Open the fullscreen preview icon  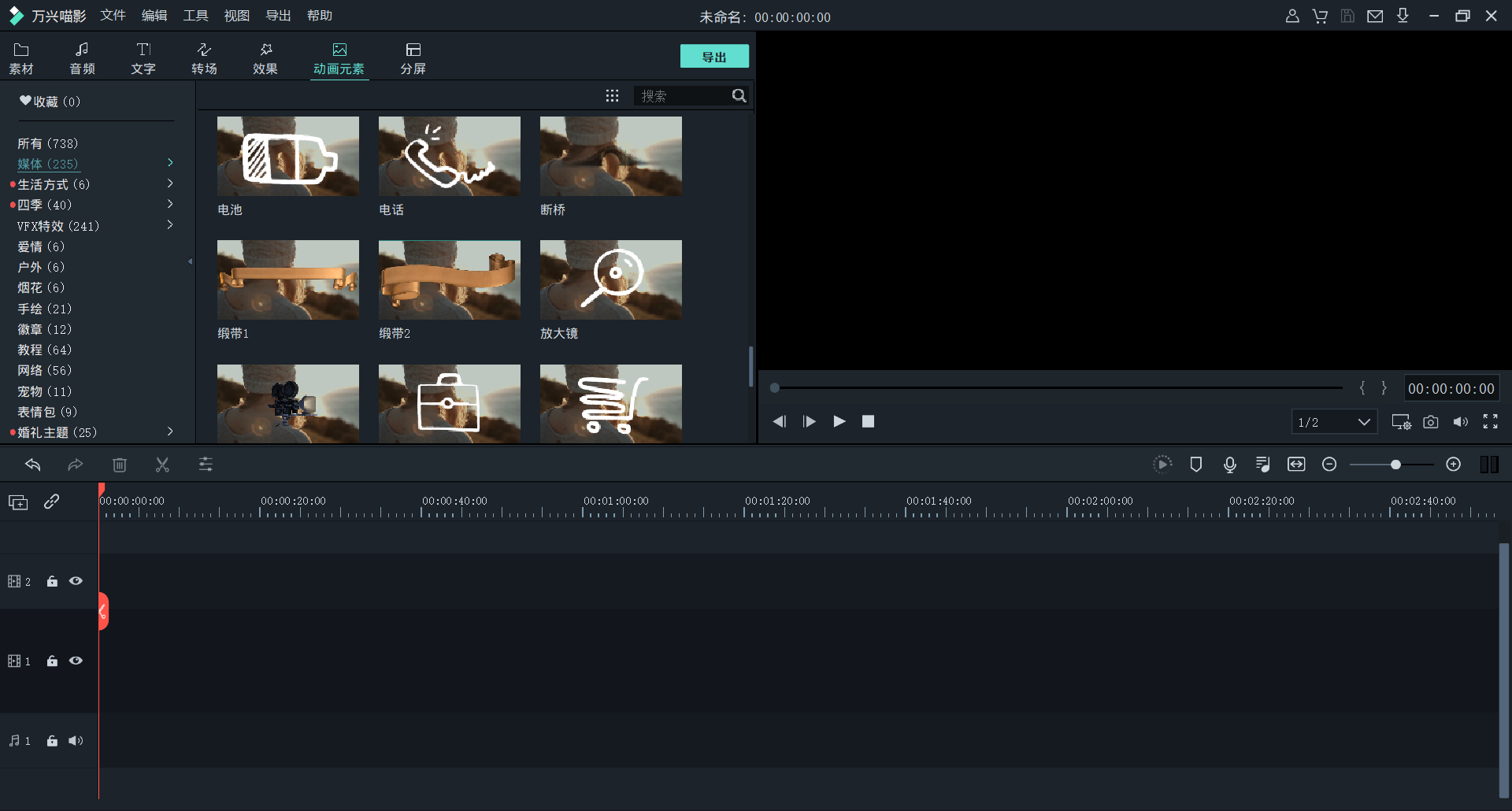point(1490,422)
